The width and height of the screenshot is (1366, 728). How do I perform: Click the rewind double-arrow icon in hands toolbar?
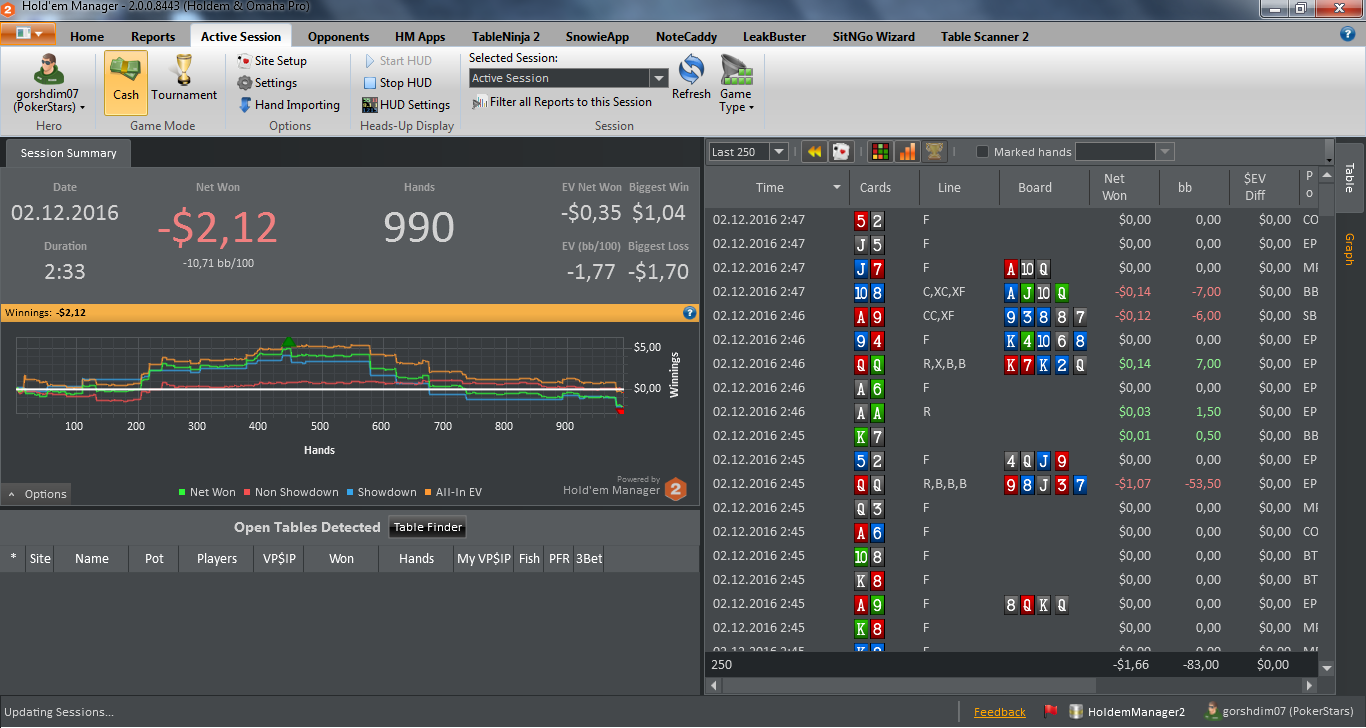[815, 152]
